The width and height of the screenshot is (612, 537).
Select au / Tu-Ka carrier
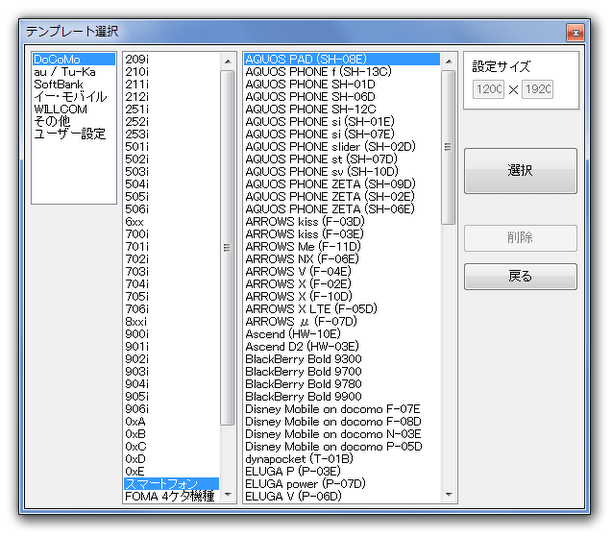tap(74, 72)
